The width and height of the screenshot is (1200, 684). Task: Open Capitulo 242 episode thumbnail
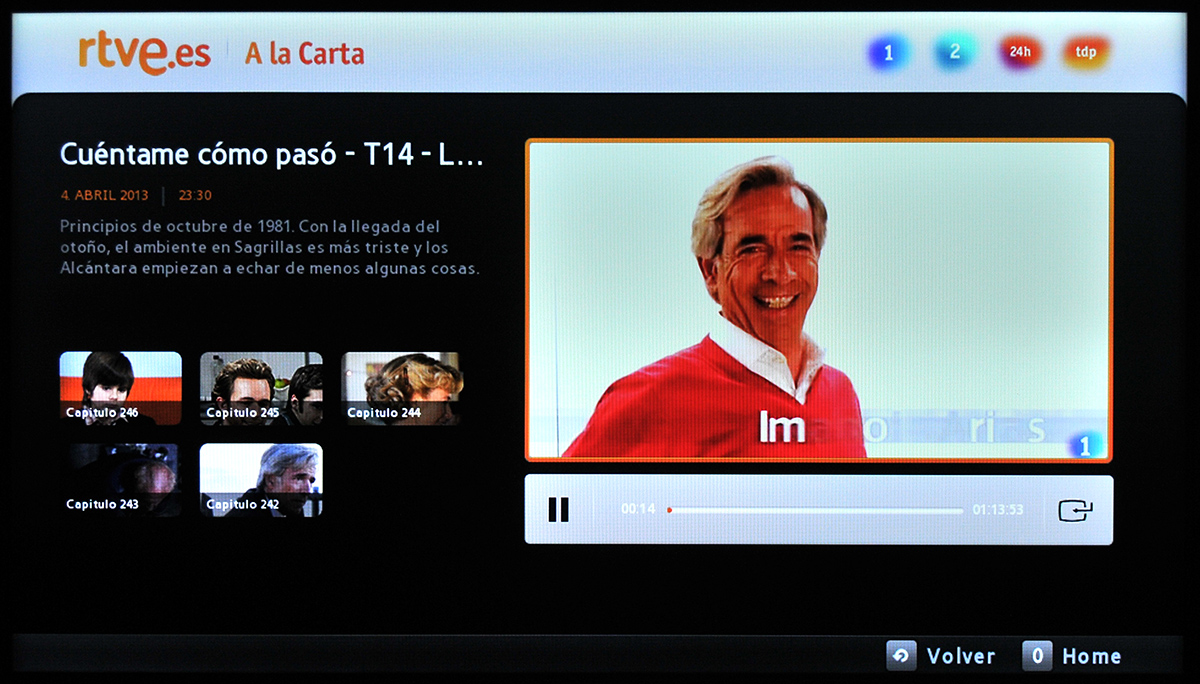coord(261,480)
